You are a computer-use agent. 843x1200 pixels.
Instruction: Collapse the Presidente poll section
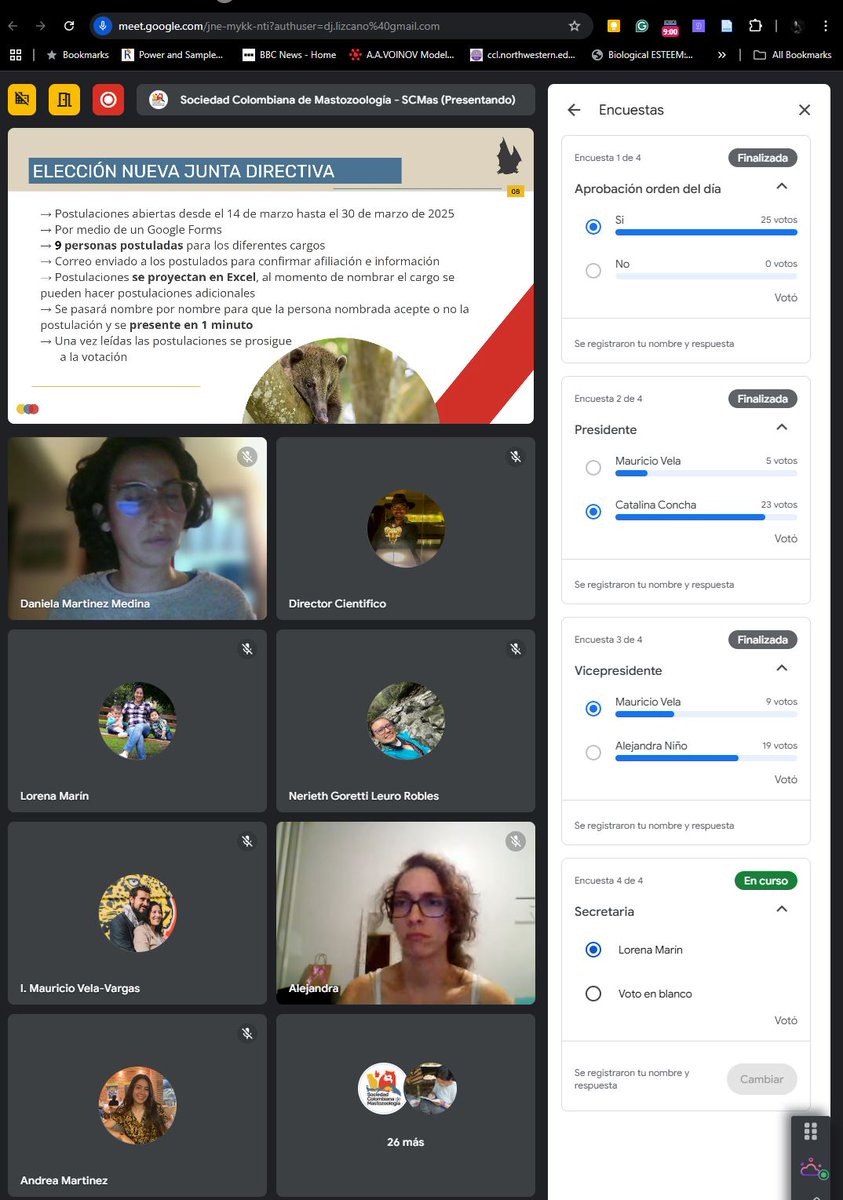point(782,428)
